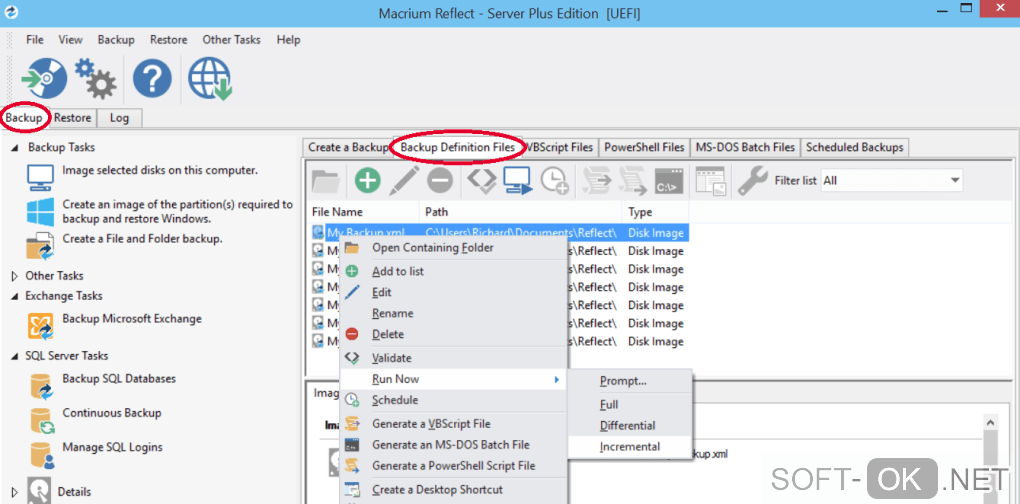Click the Run backup monitor icon
Screen dimensions: 1020x504
pos(518,180)
